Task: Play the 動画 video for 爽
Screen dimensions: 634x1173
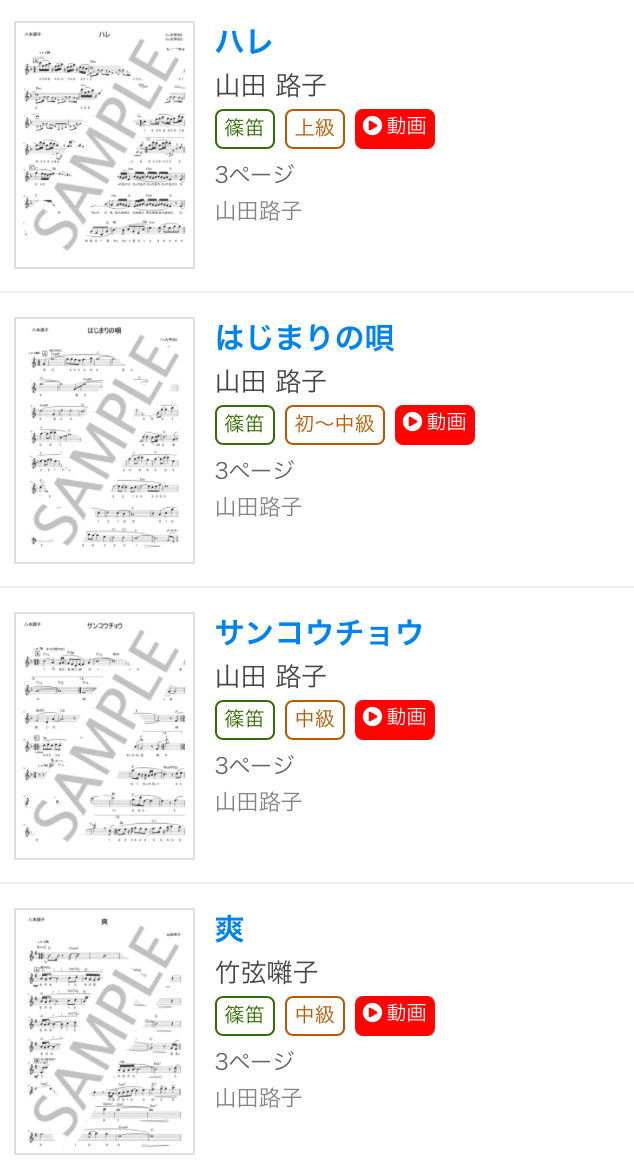Action: pos(394,1016)
